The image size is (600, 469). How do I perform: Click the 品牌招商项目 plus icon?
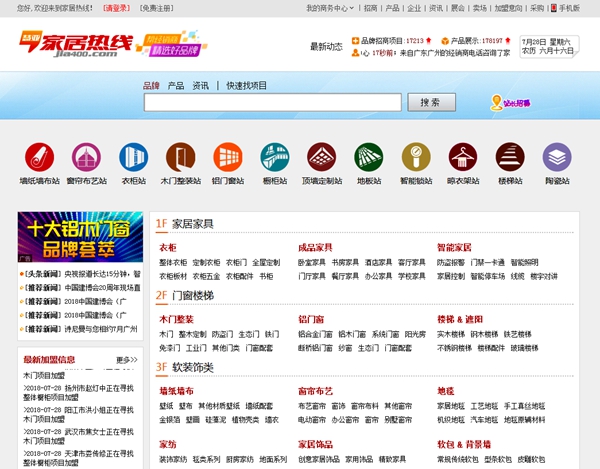click(355, 41)
